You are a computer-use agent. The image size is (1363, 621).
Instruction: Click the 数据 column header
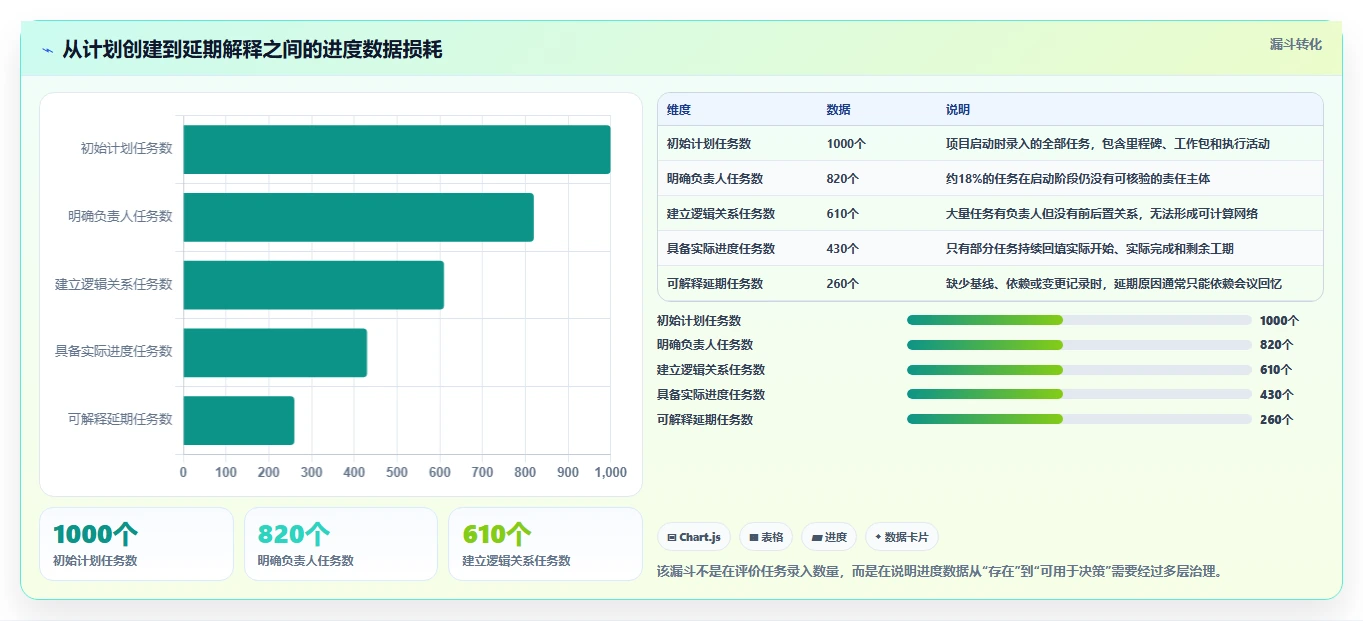tap(839, 110)
